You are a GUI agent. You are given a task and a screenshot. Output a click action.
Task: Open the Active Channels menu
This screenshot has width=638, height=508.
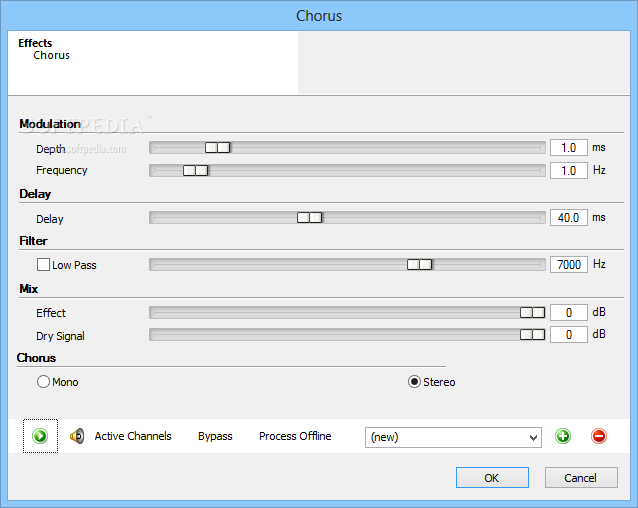133,436
